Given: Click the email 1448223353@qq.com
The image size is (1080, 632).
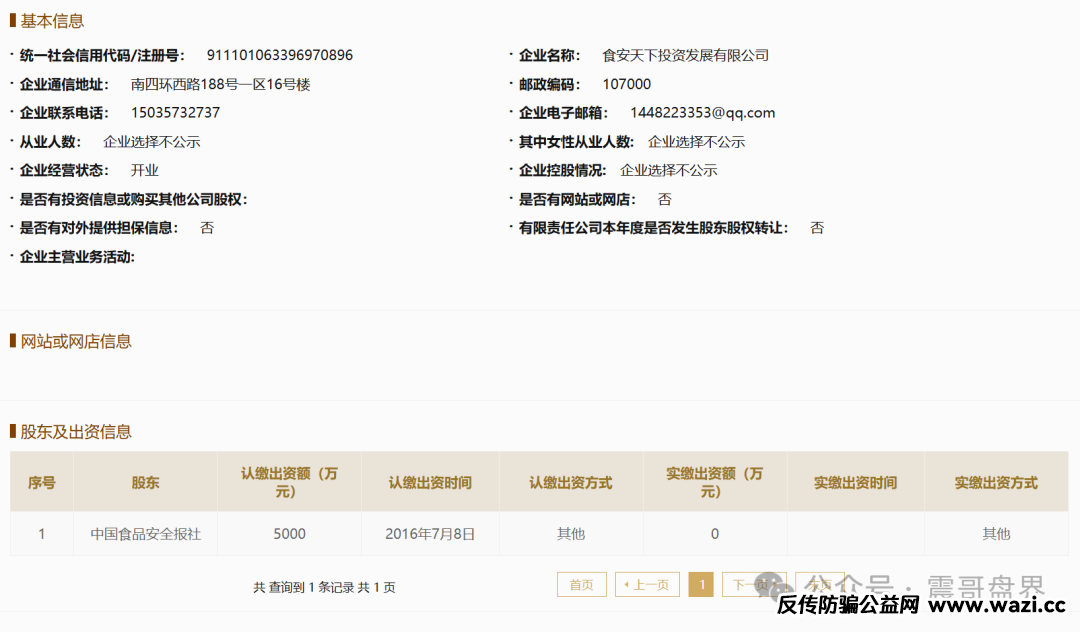Looking at the screenshot, I should [702, 113].
